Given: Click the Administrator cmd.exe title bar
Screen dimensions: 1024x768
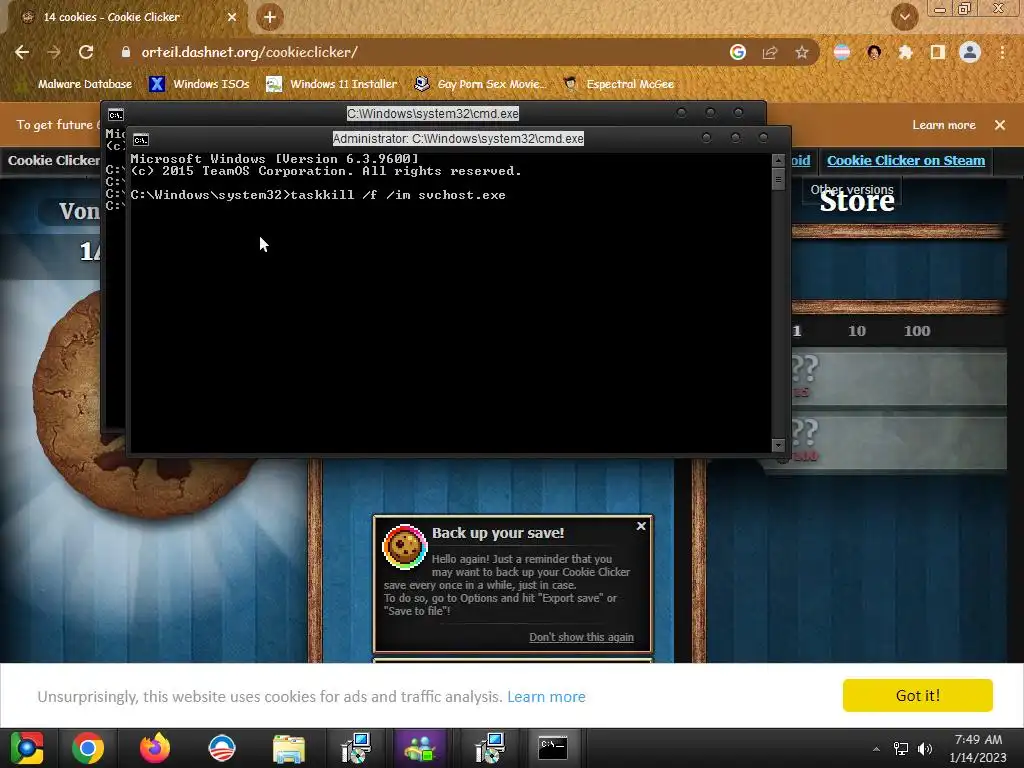Looking at the screenshot, I should click(458, 138).
